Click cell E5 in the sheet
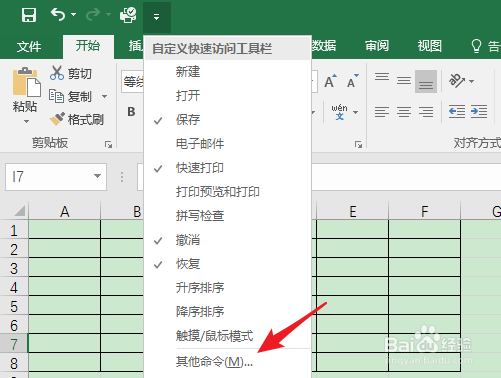 click(x=353, y=306)
